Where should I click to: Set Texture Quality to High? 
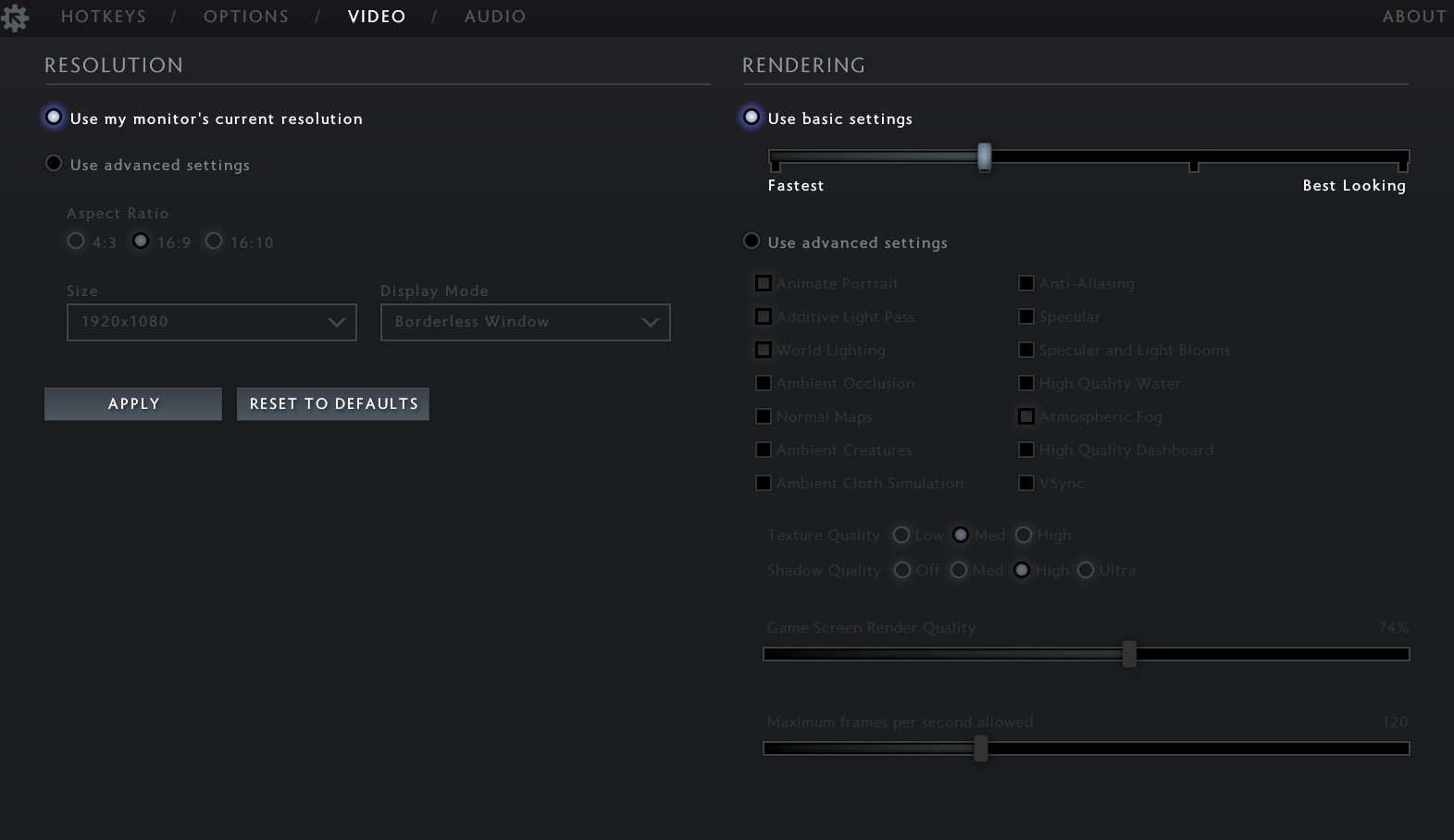[1024, 535]
